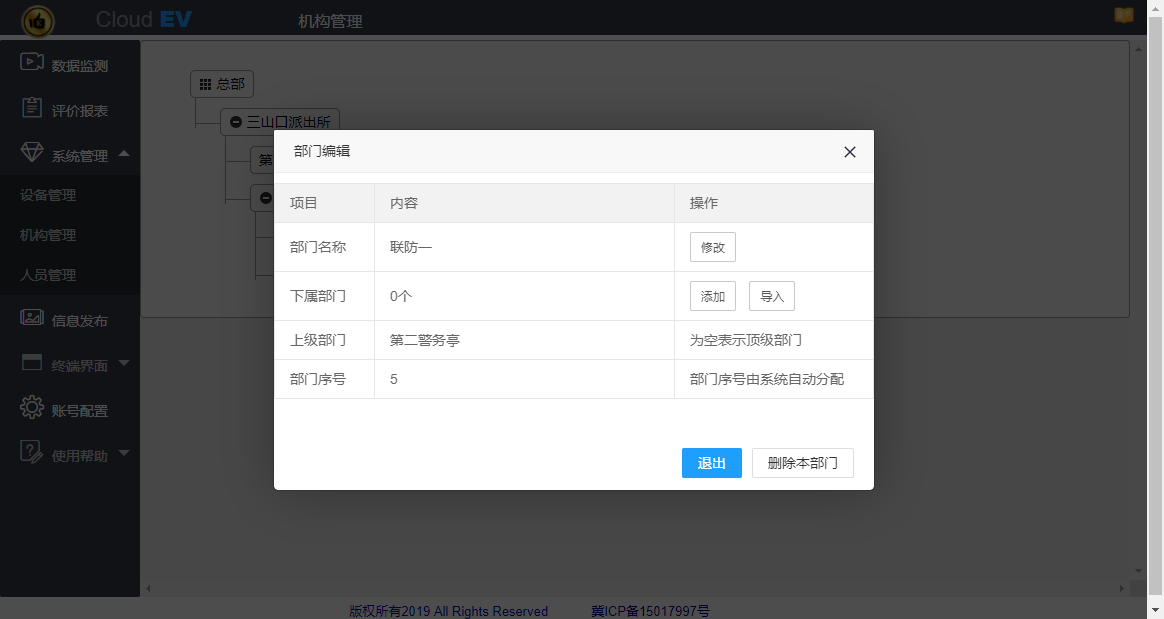
Task: Click the browser vertical scrollbar on right edge
Action: click(1156, 304)
